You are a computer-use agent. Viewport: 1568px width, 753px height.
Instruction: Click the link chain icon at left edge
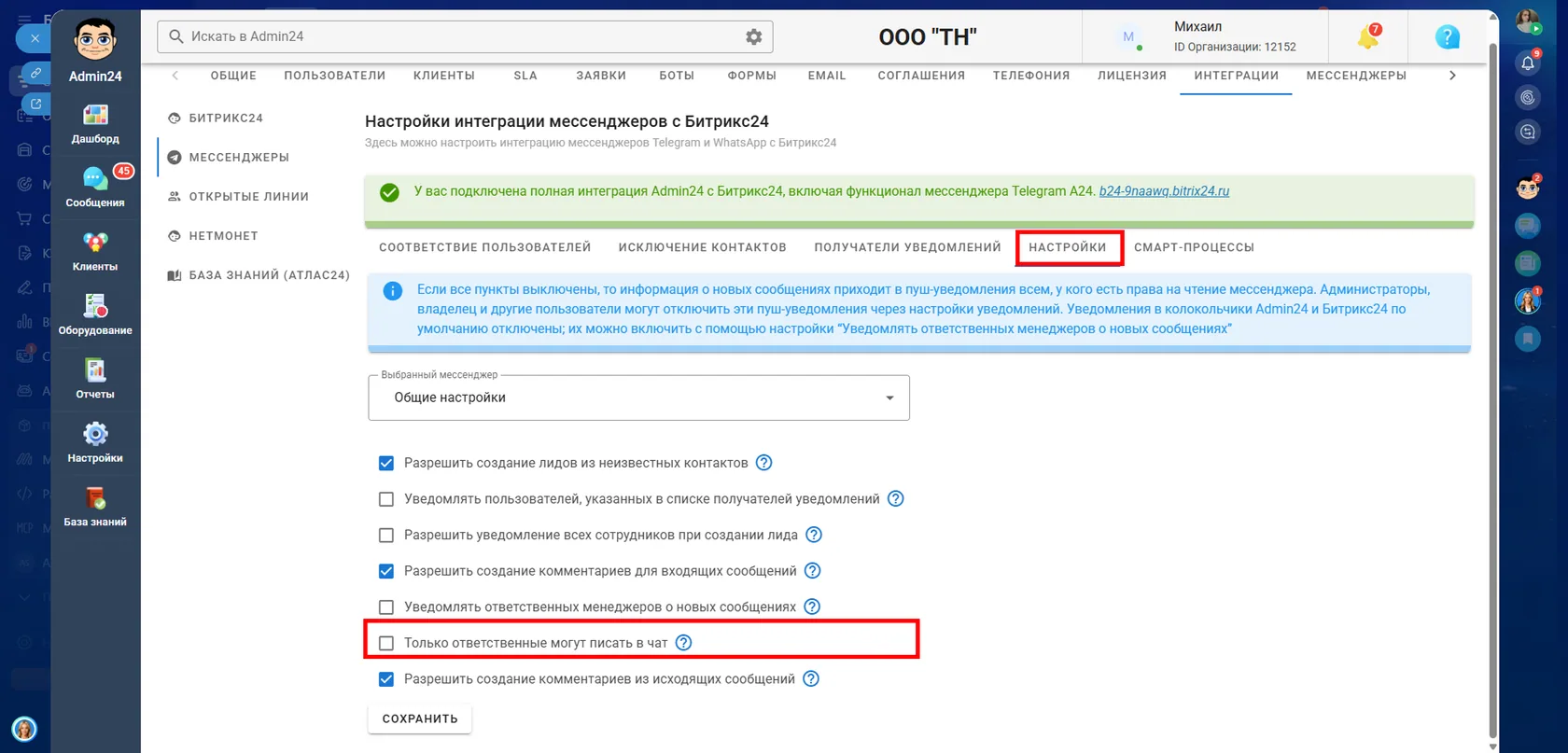pyautogui.click(x=35, y=73)
